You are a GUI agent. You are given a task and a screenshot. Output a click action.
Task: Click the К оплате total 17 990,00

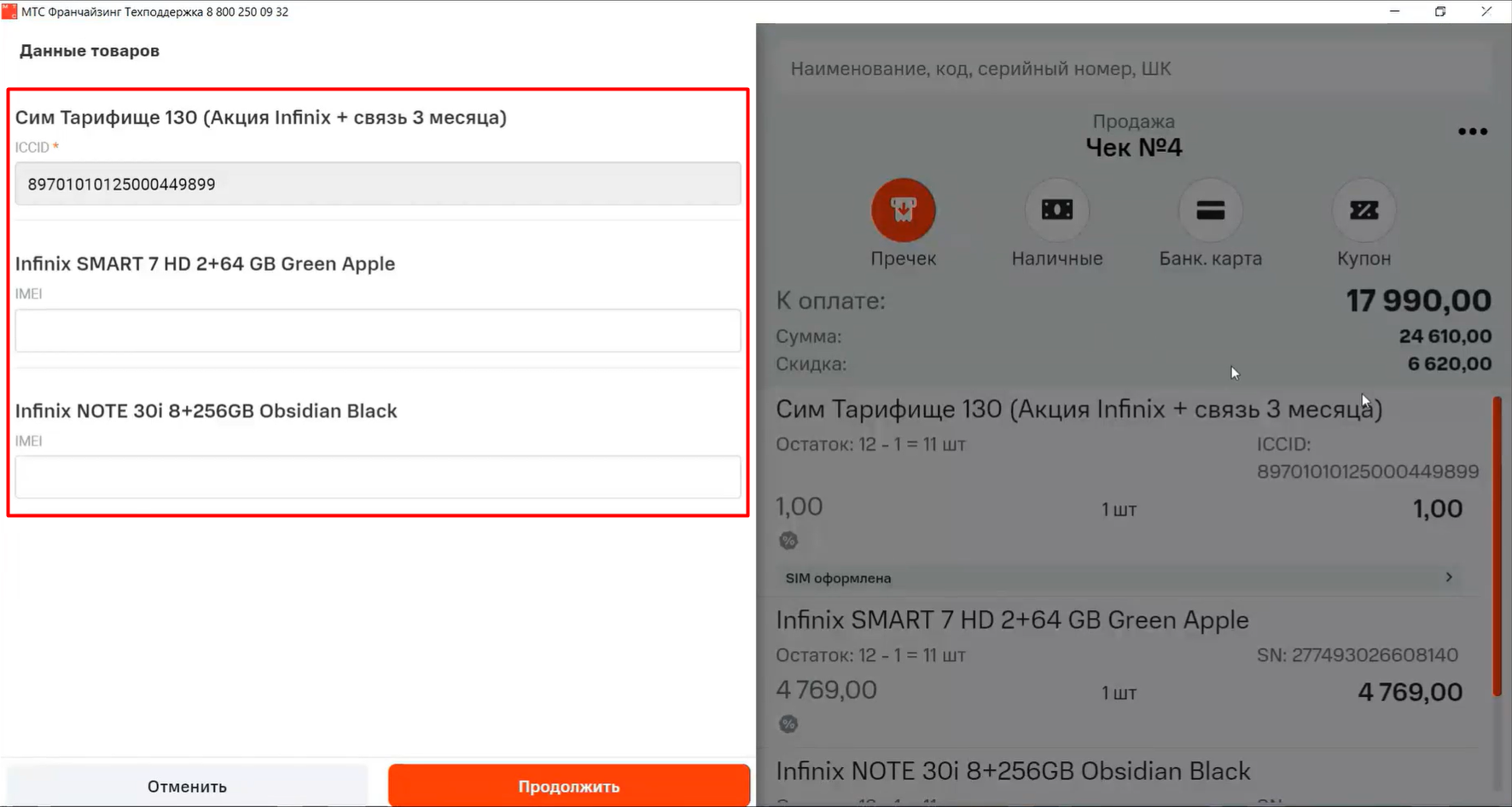coord(1418,300)
